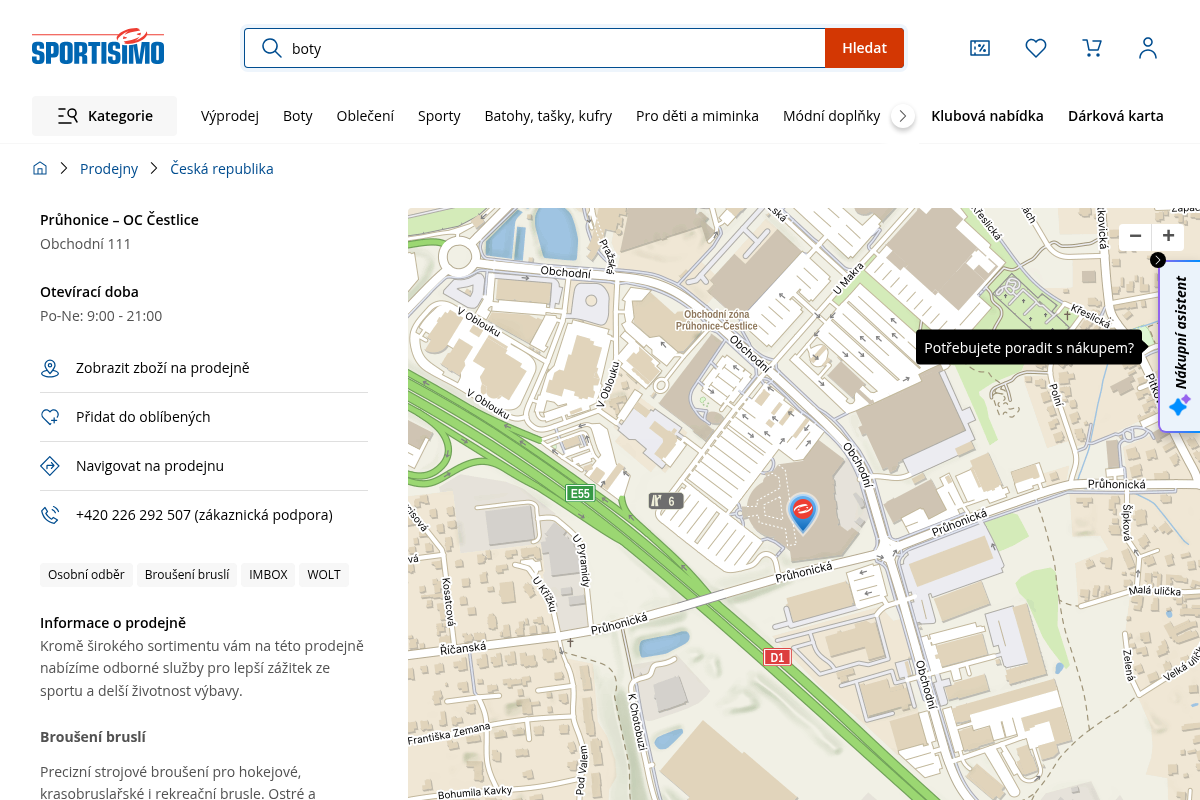
Task: Click Zobrazit zboží na prodejně
Action: (204, 368)
